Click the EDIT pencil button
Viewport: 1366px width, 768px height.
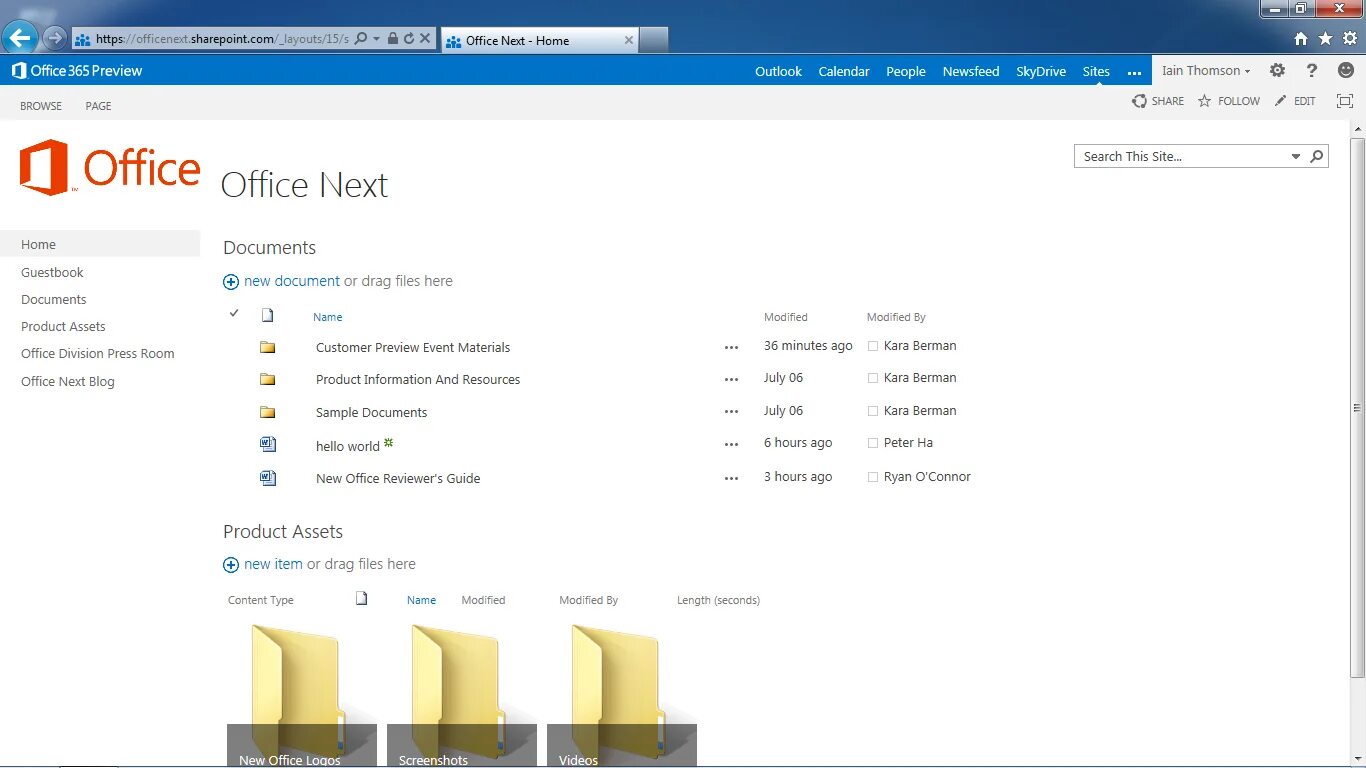[1295, 101]
